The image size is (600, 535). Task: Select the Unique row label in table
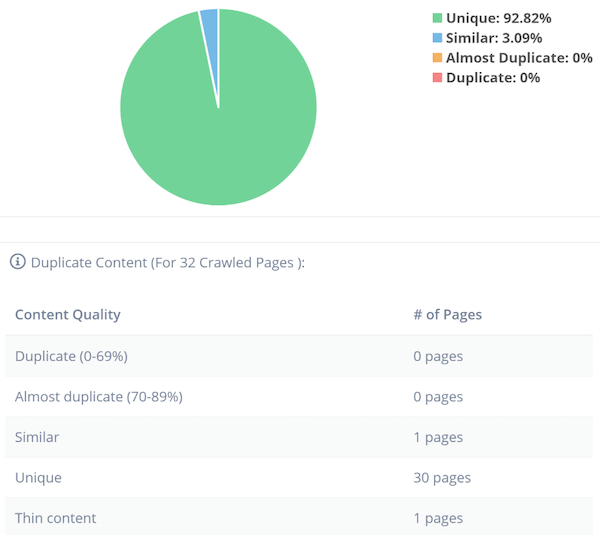tap(38, 478)
